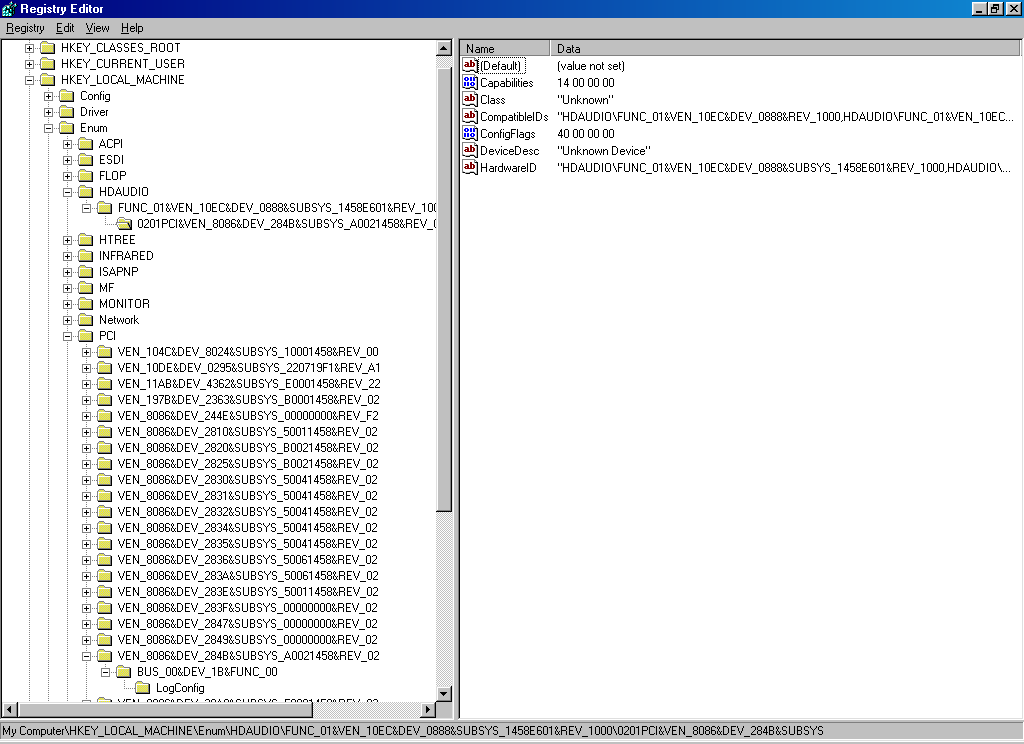Viewport: 1024px width, 744px height.
Task: Click the string icon for DeviceDesc value
Action: [470, 150]
